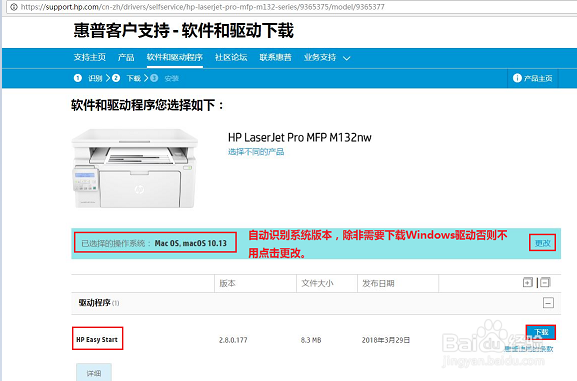Click release date 2018年3月29日 cell
This screenshot has width=577, height=381.
tap(386, 340)
